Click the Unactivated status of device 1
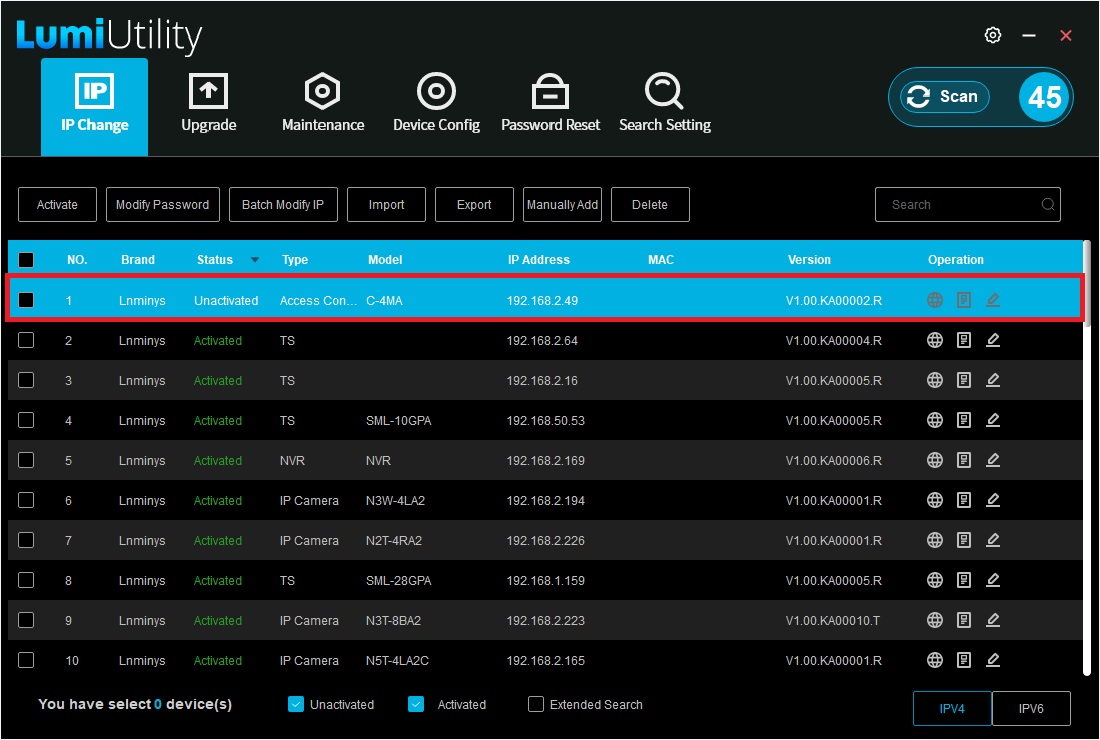Screen dimensions: 1100x740 [x=226, y=300]
